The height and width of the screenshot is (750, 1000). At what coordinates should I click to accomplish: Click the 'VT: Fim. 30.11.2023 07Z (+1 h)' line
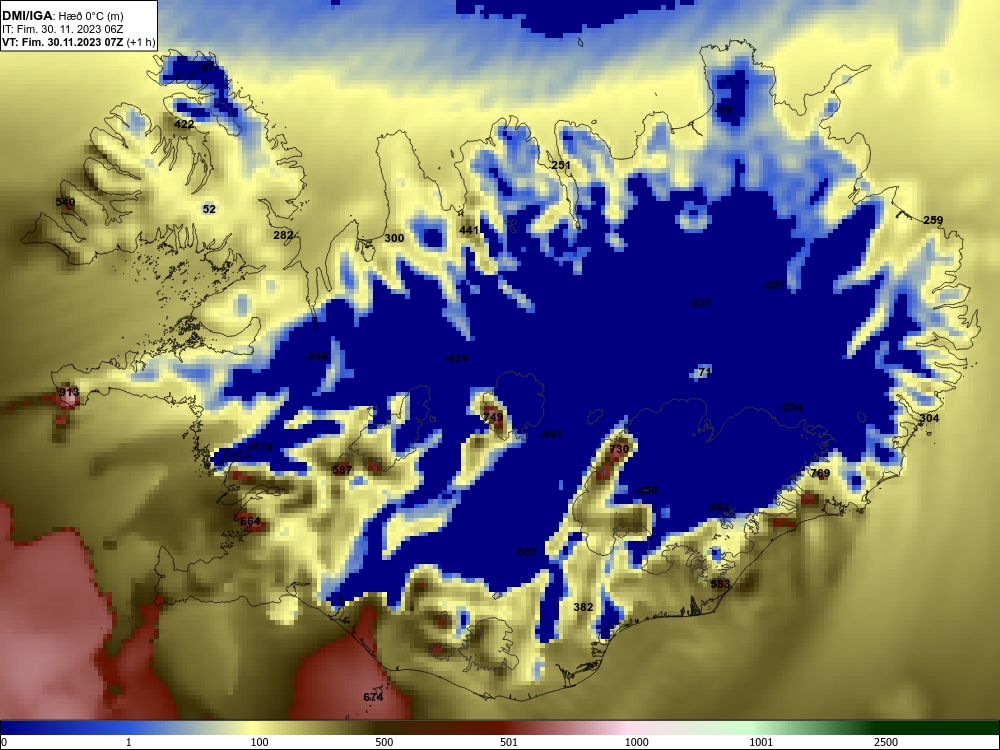point(78,42)
